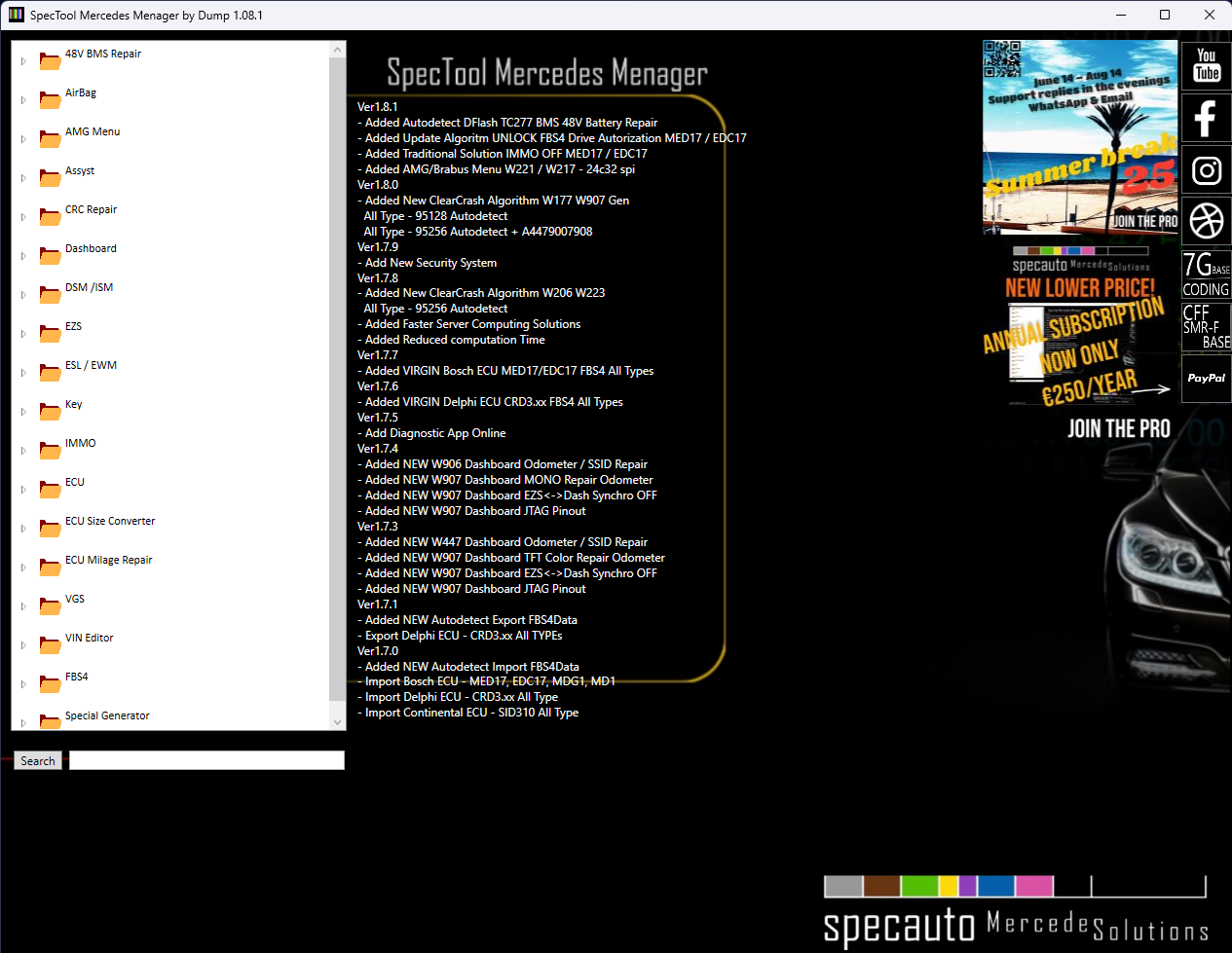Expand the Special Generator node
Screen dimensions: 1232x953
pyautogui.click(x=23, y=723)
